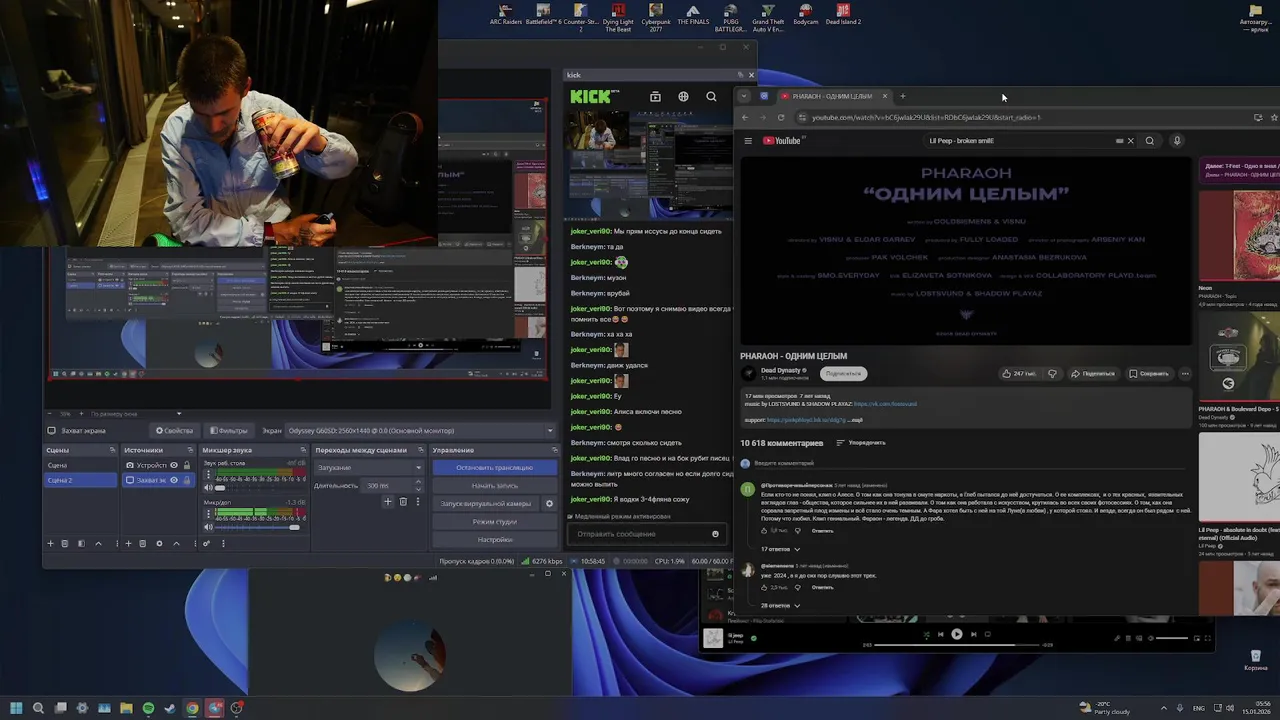The height and width of the screenshot is (720, 1280).
Task: Start YouTube voice search with microphone
Action: [x=1177, y=141]
